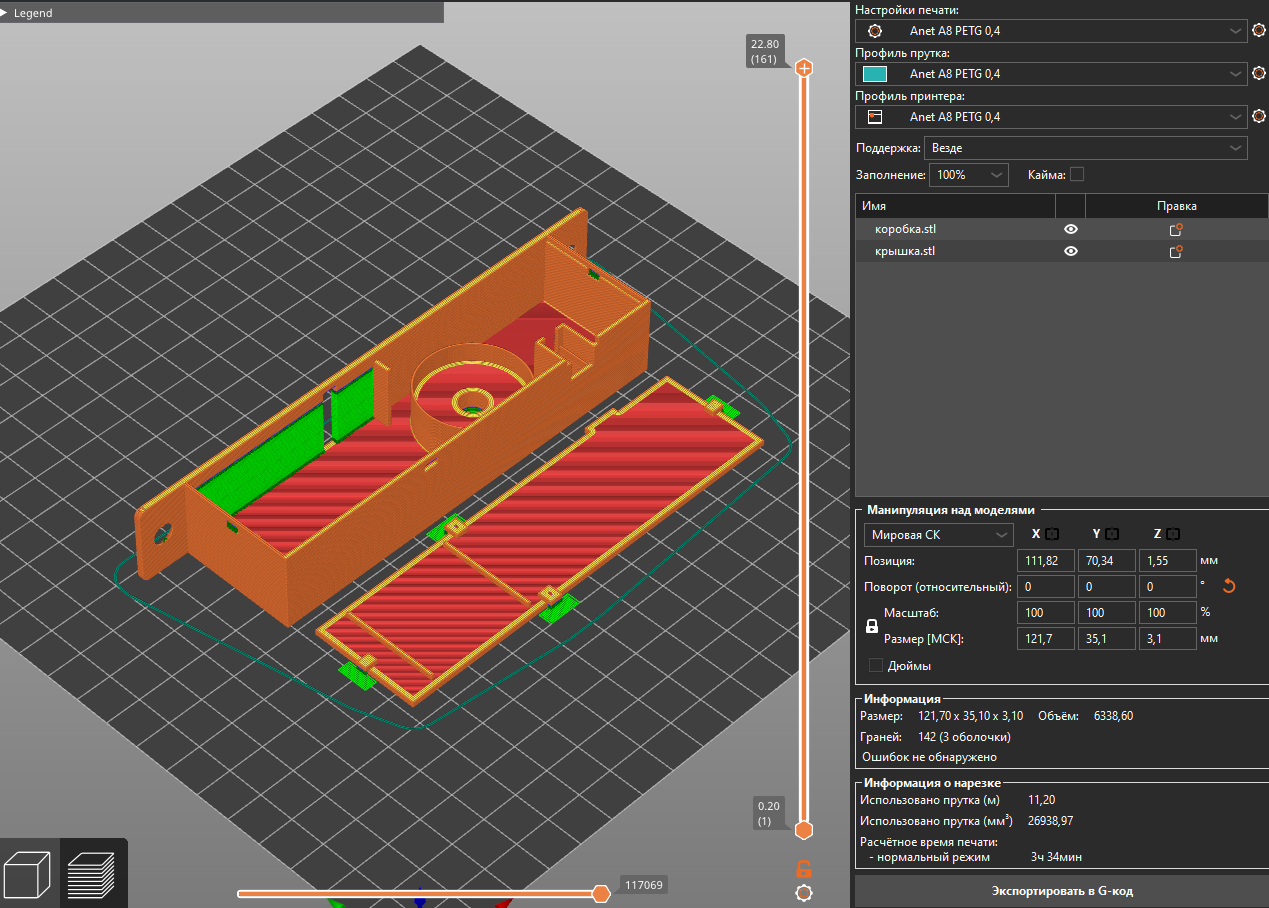Enable the Кайма checkbox

(1077, 175)
